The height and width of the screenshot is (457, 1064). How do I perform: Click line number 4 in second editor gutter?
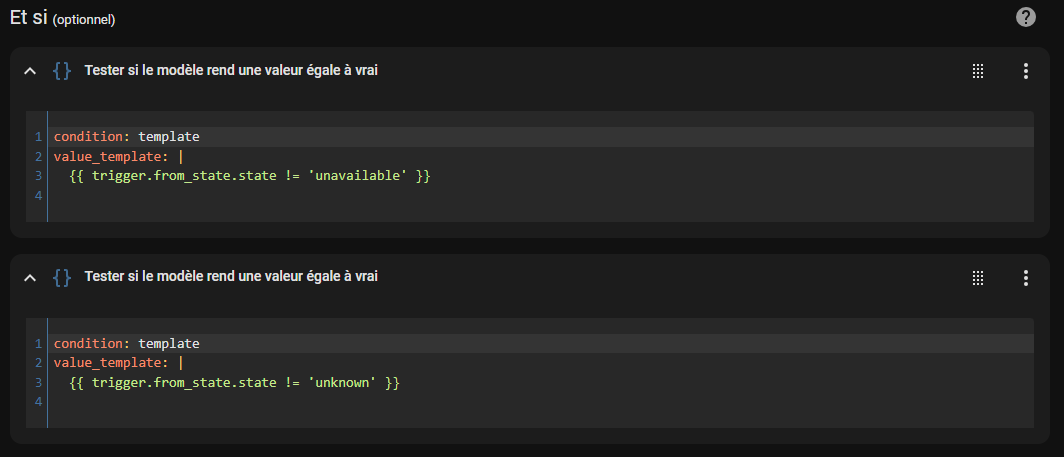pyautogui.click(x=38, y=402)
